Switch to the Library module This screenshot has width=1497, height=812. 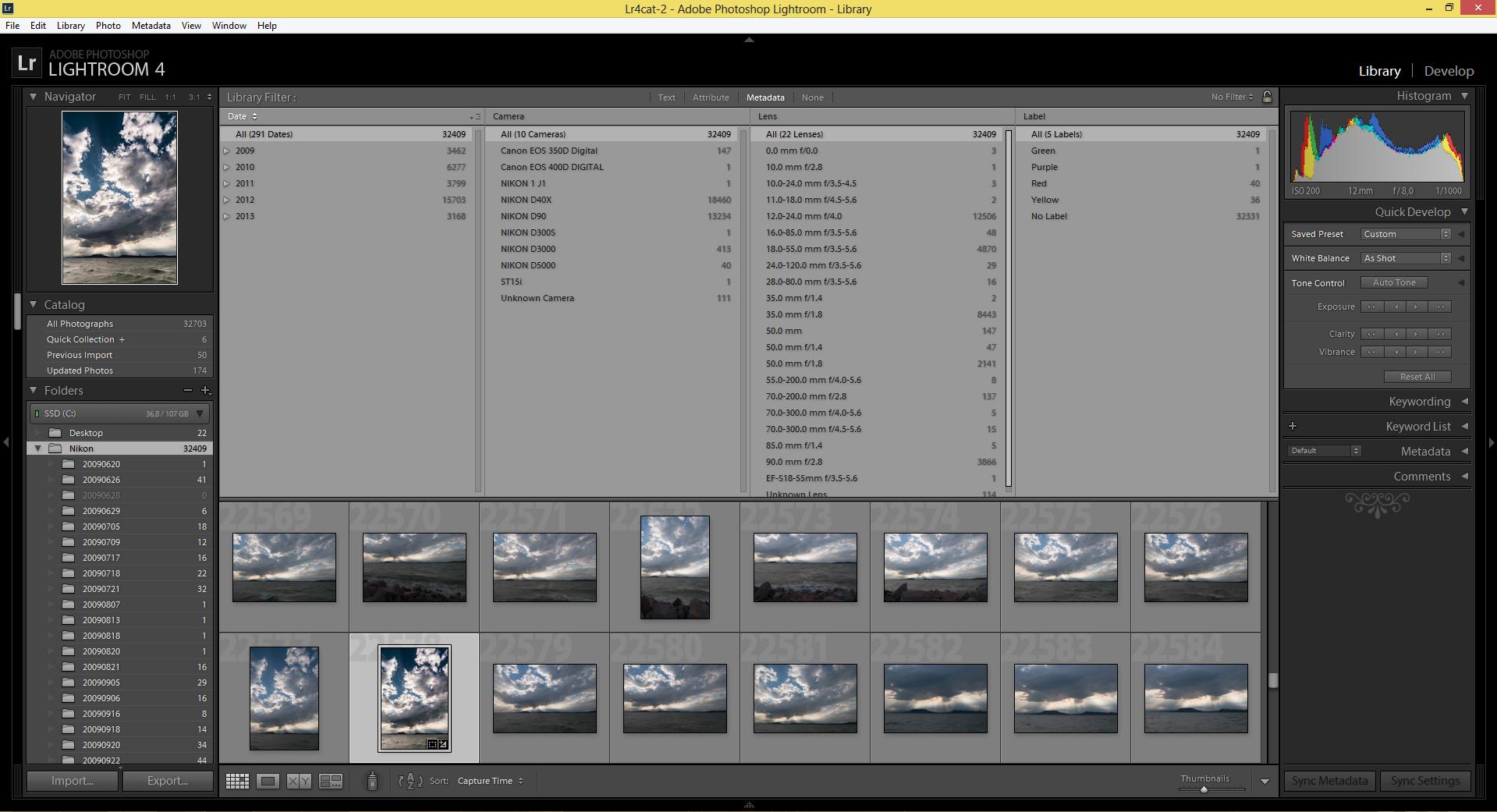tap(1379, 71)
